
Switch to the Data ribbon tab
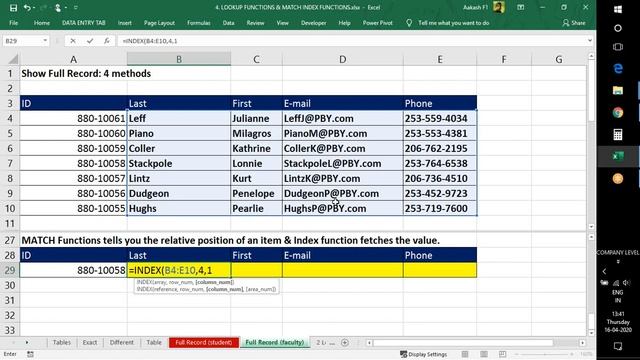pyautogui.click(x=229, y=23)
